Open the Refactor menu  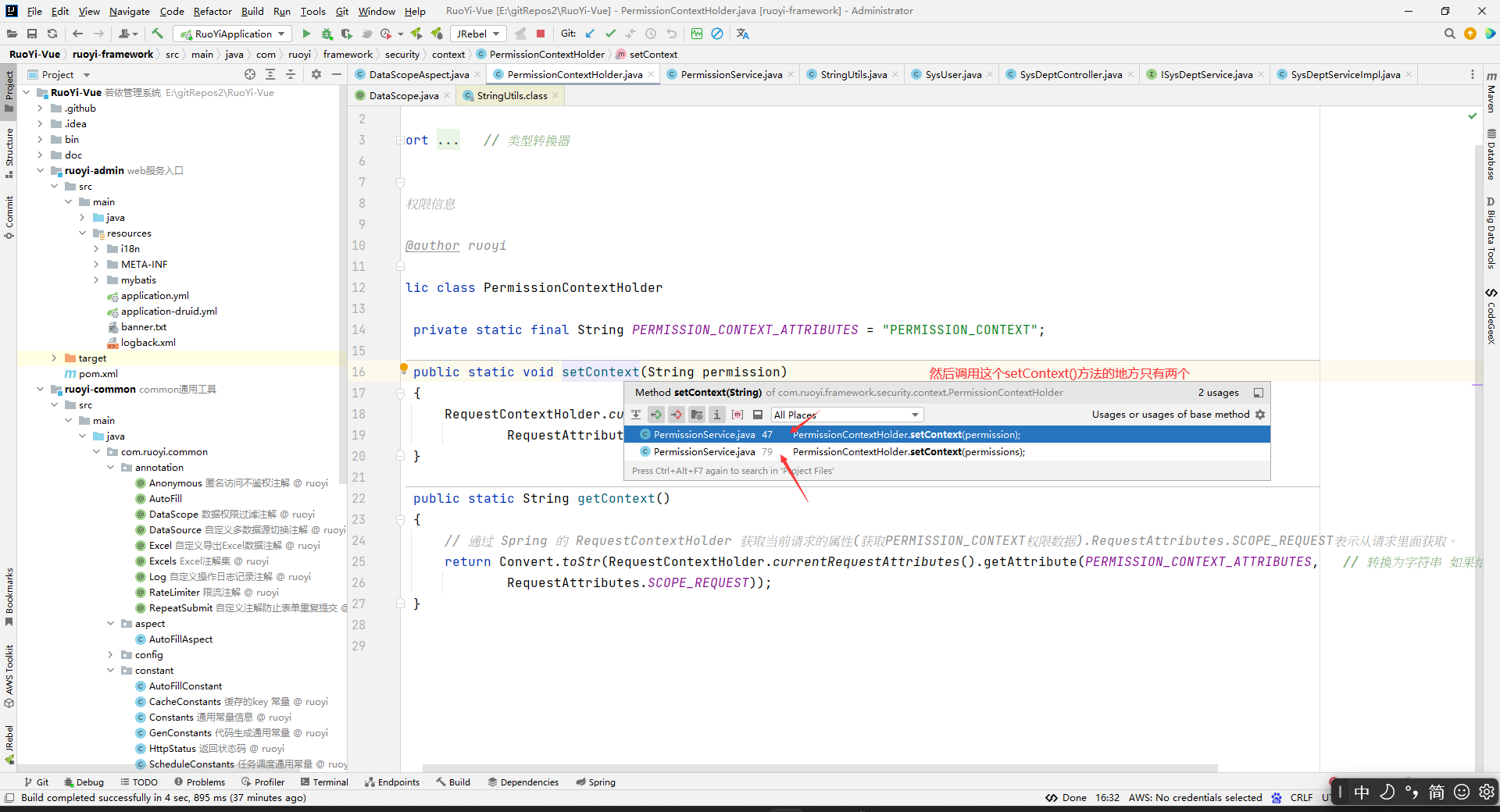click(x=212, y=11)
